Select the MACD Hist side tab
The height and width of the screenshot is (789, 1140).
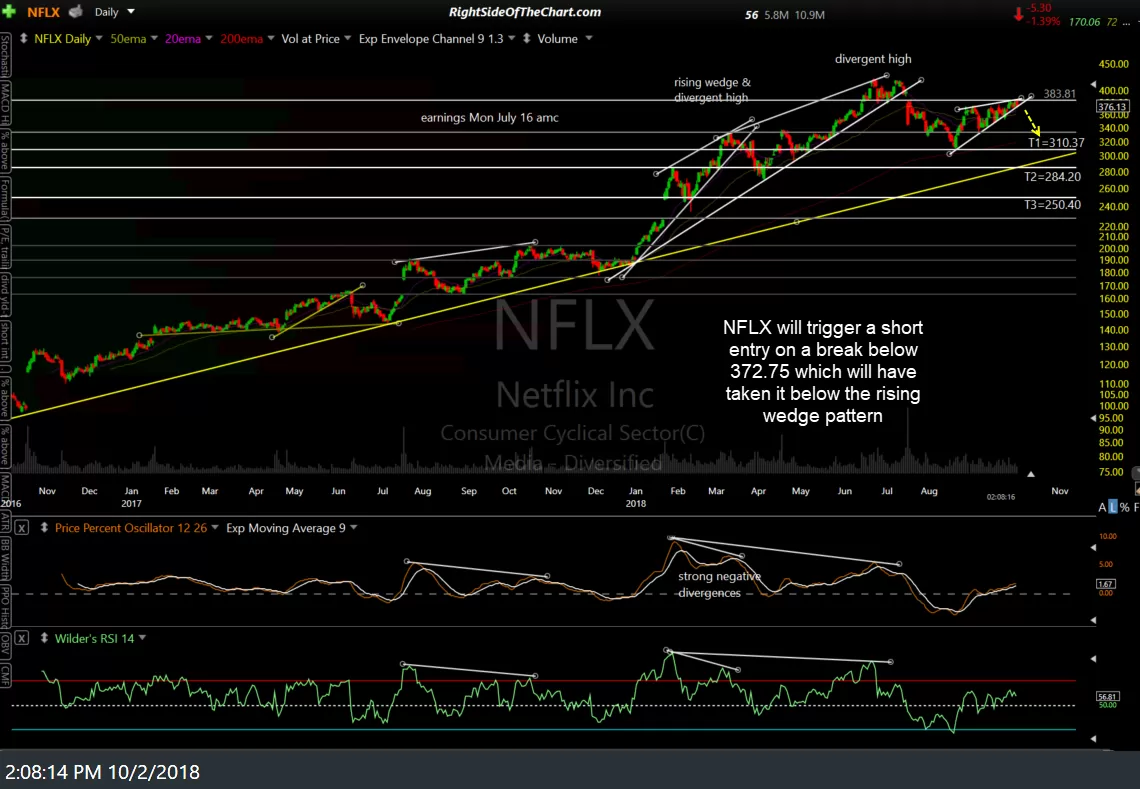(x=5, y=105)
